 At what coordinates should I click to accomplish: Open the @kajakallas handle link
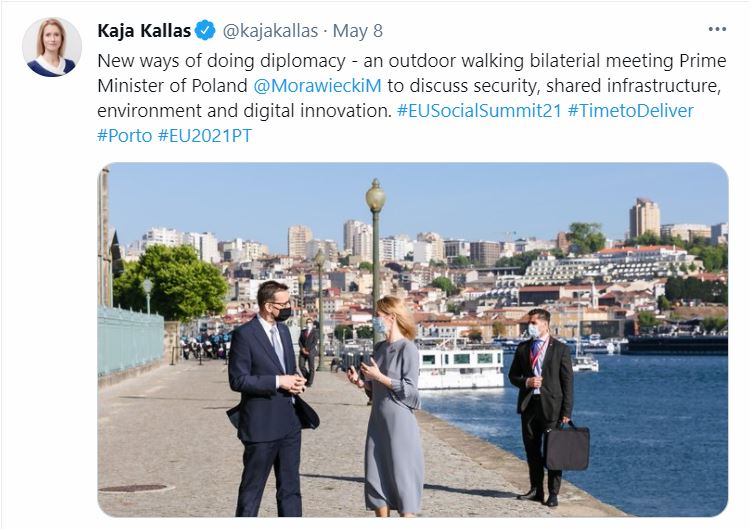pyautogui.click(x=270, y=31)
